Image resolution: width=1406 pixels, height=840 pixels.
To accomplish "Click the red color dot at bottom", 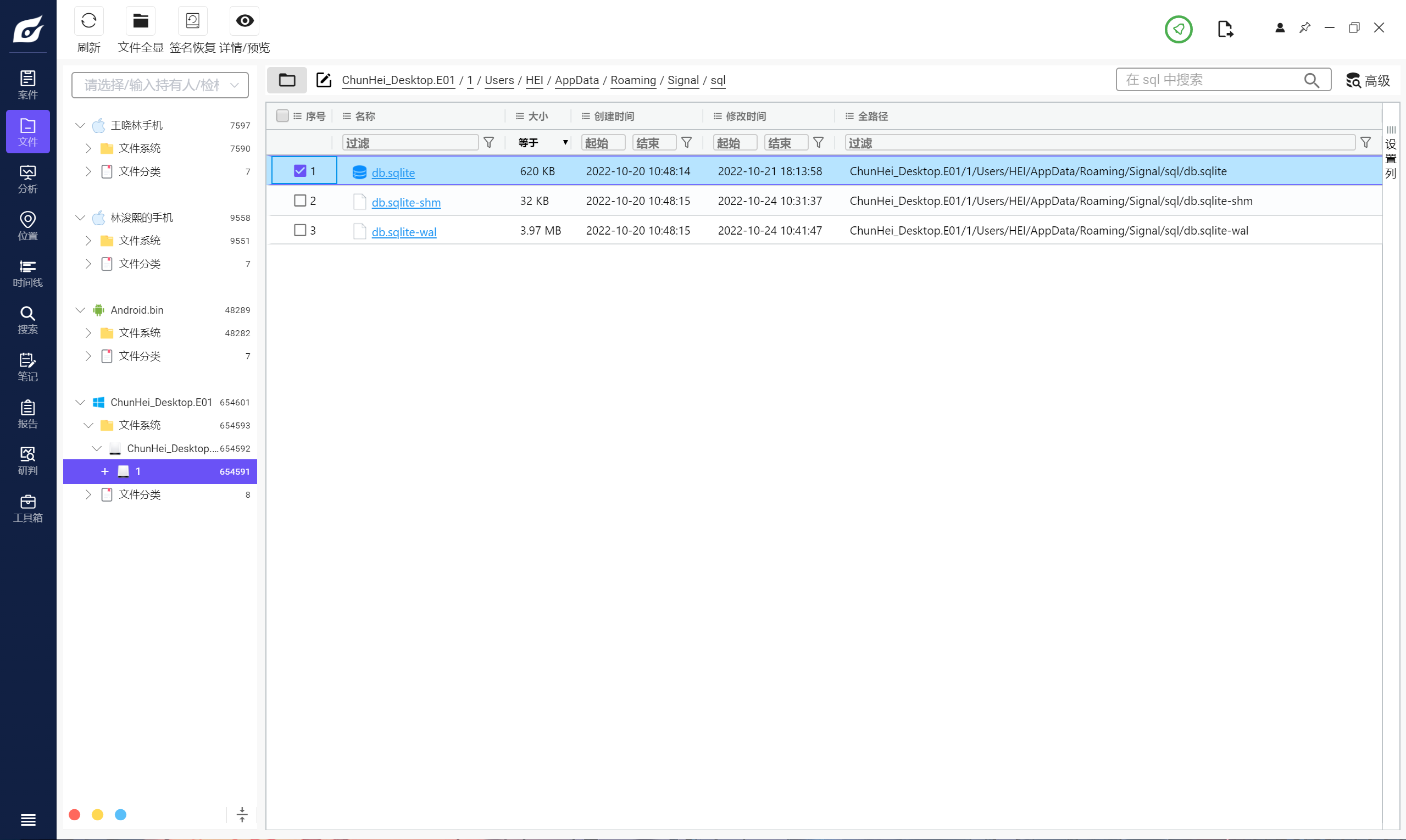I will pyautogui.click(x=74, y=814).
